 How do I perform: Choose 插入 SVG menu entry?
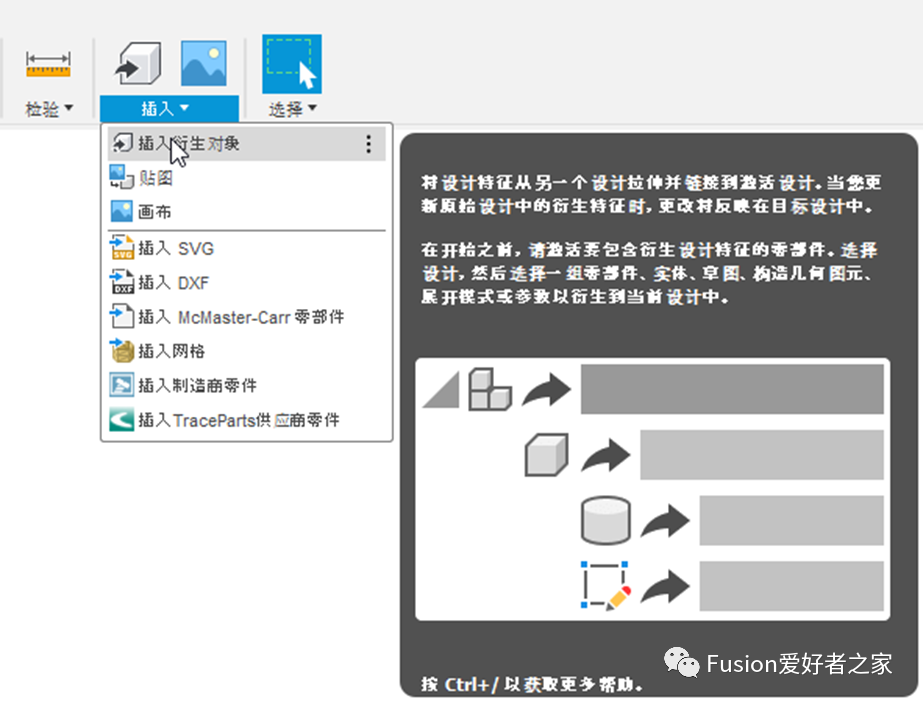pos(247,249)
